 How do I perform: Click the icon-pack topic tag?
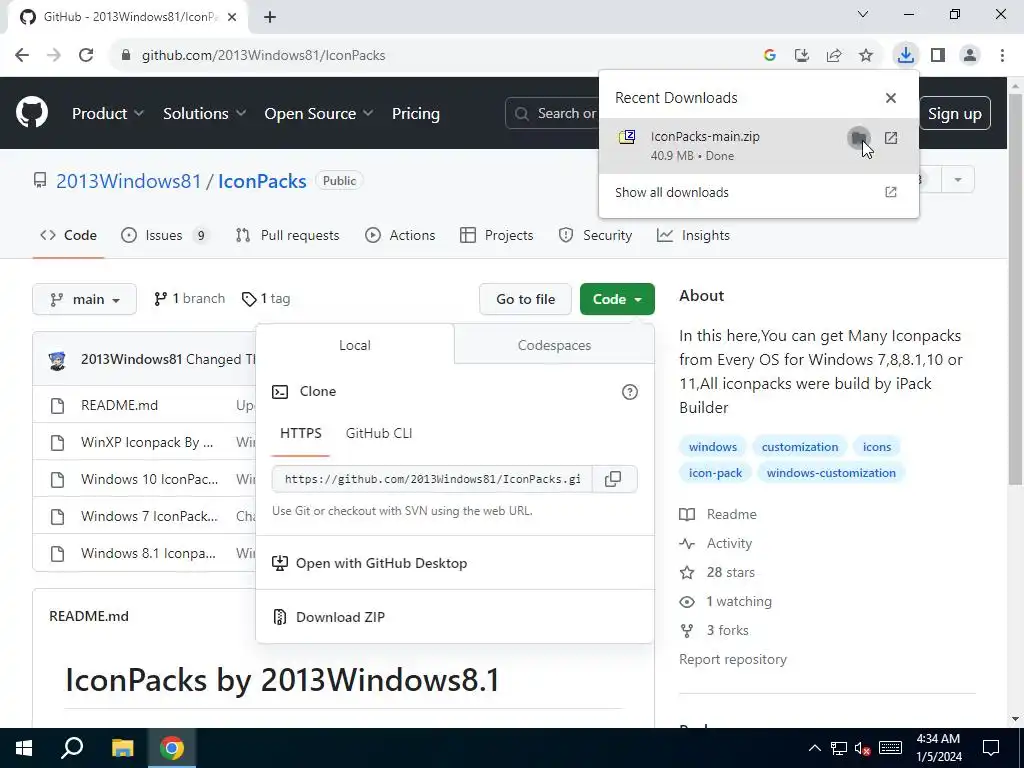point(715,473)
